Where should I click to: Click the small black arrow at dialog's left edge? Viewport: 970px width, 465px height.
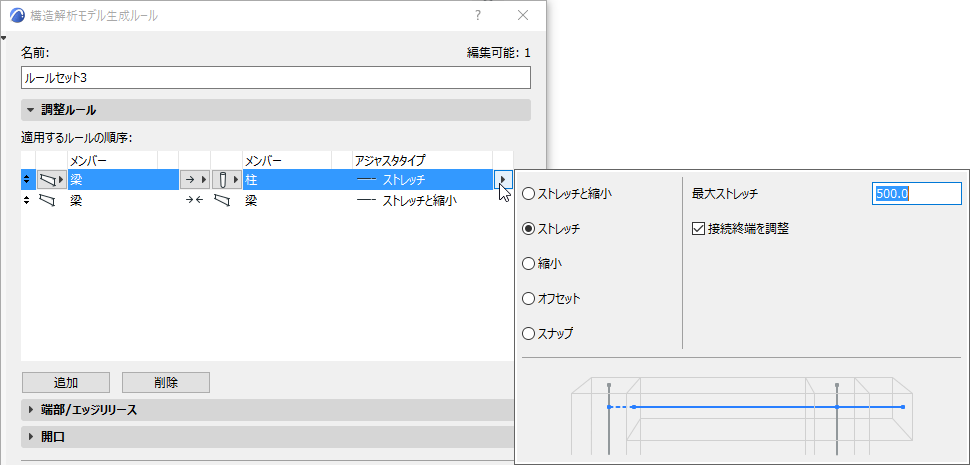click(4, 38)
